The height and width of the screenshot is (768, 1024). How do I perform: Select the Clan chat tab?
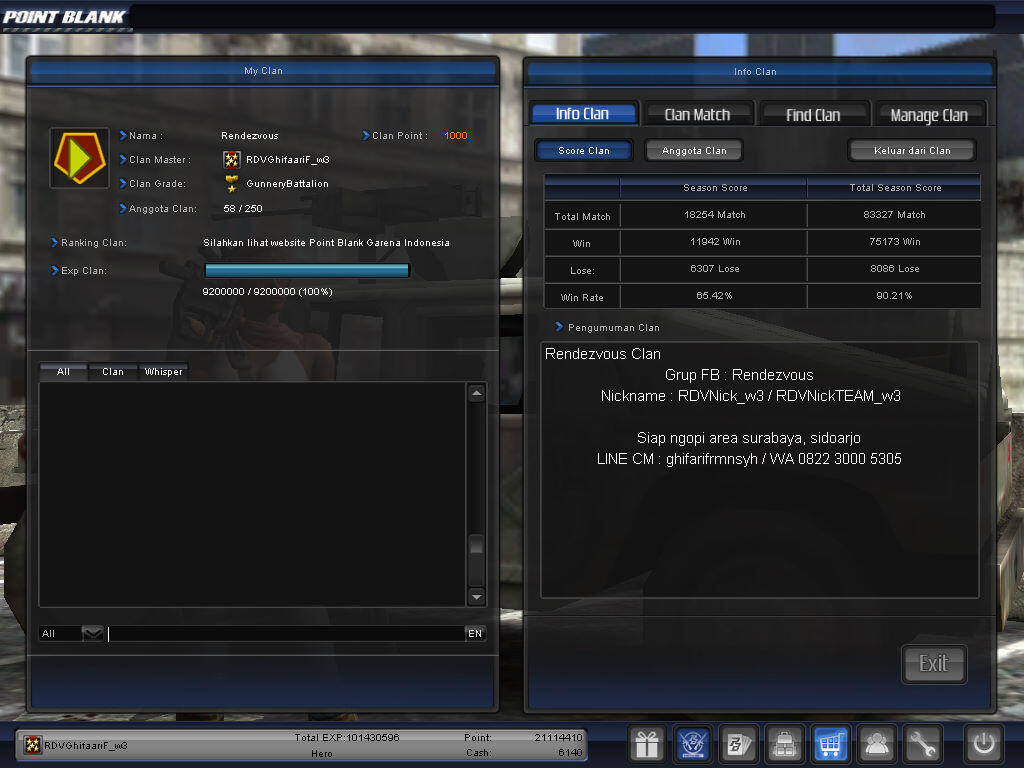pos(112,372)
